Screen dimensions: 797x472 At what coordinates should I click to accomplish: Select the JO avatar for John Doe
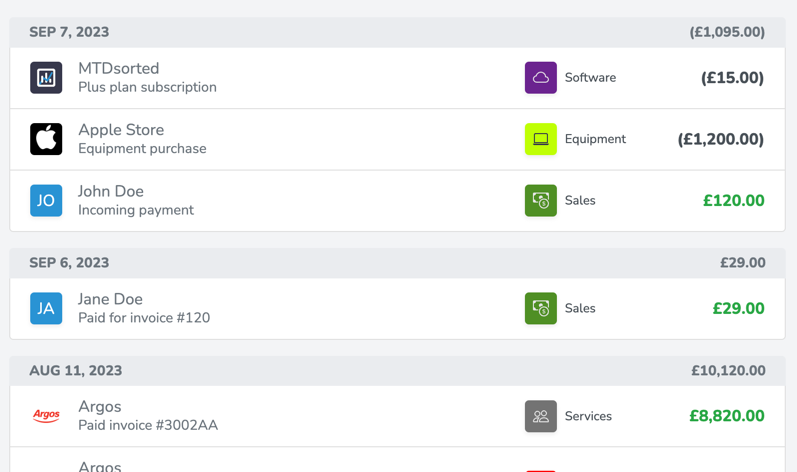pos(46,201)
